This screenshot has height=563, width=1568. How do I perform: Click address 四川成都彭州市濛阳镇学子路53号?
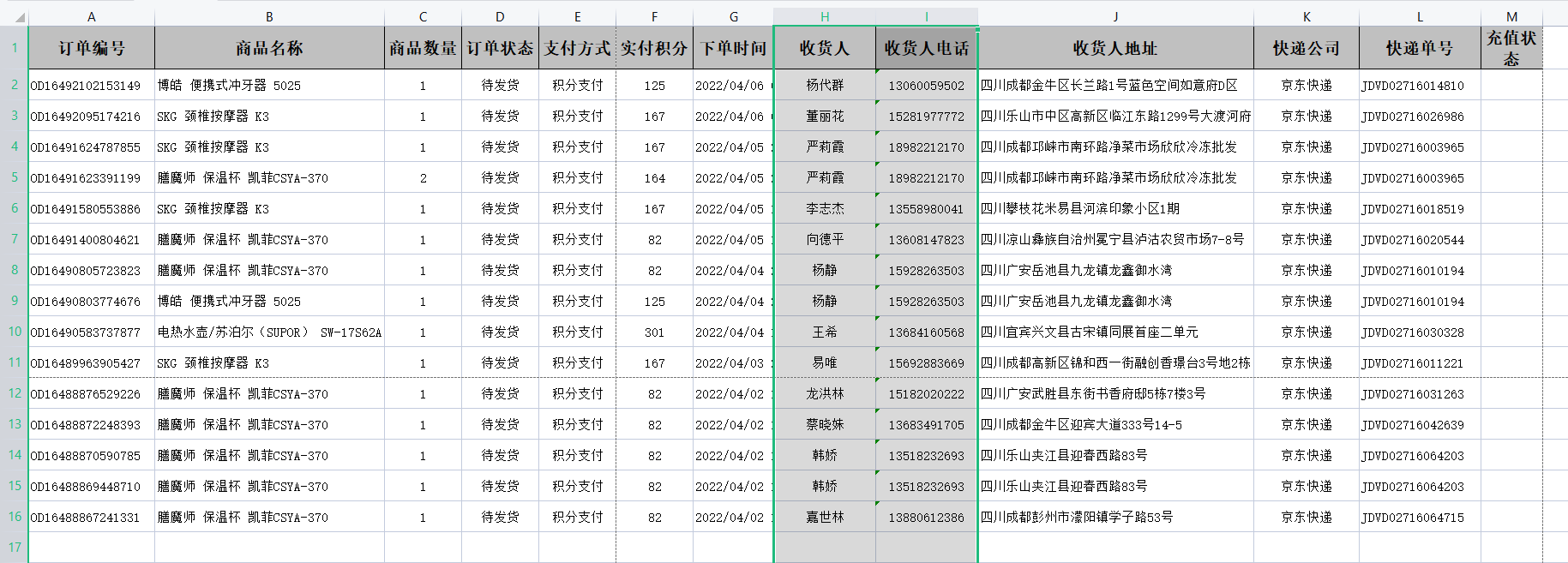coord(1115,517)
